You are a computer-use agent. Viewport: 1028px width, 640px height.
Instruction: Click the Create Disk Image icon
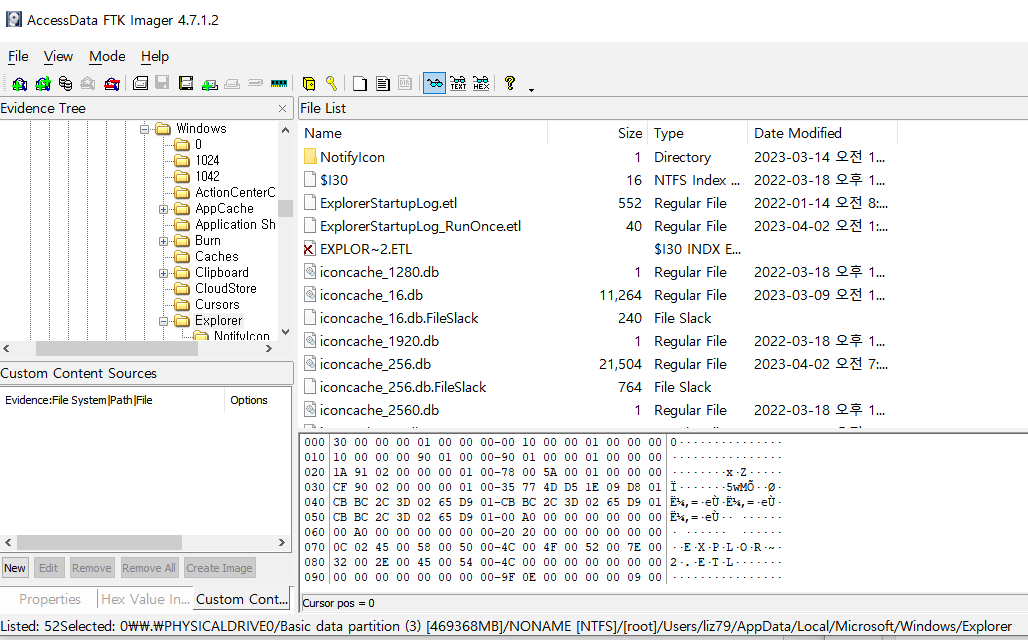[140, 83]
